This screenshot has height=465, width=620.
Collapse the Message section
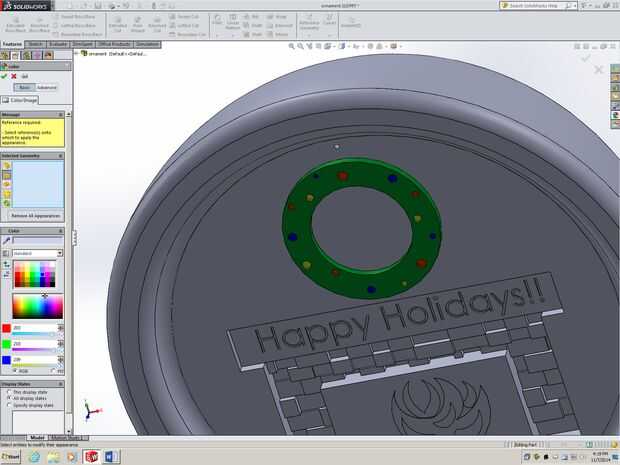point(60,115)
